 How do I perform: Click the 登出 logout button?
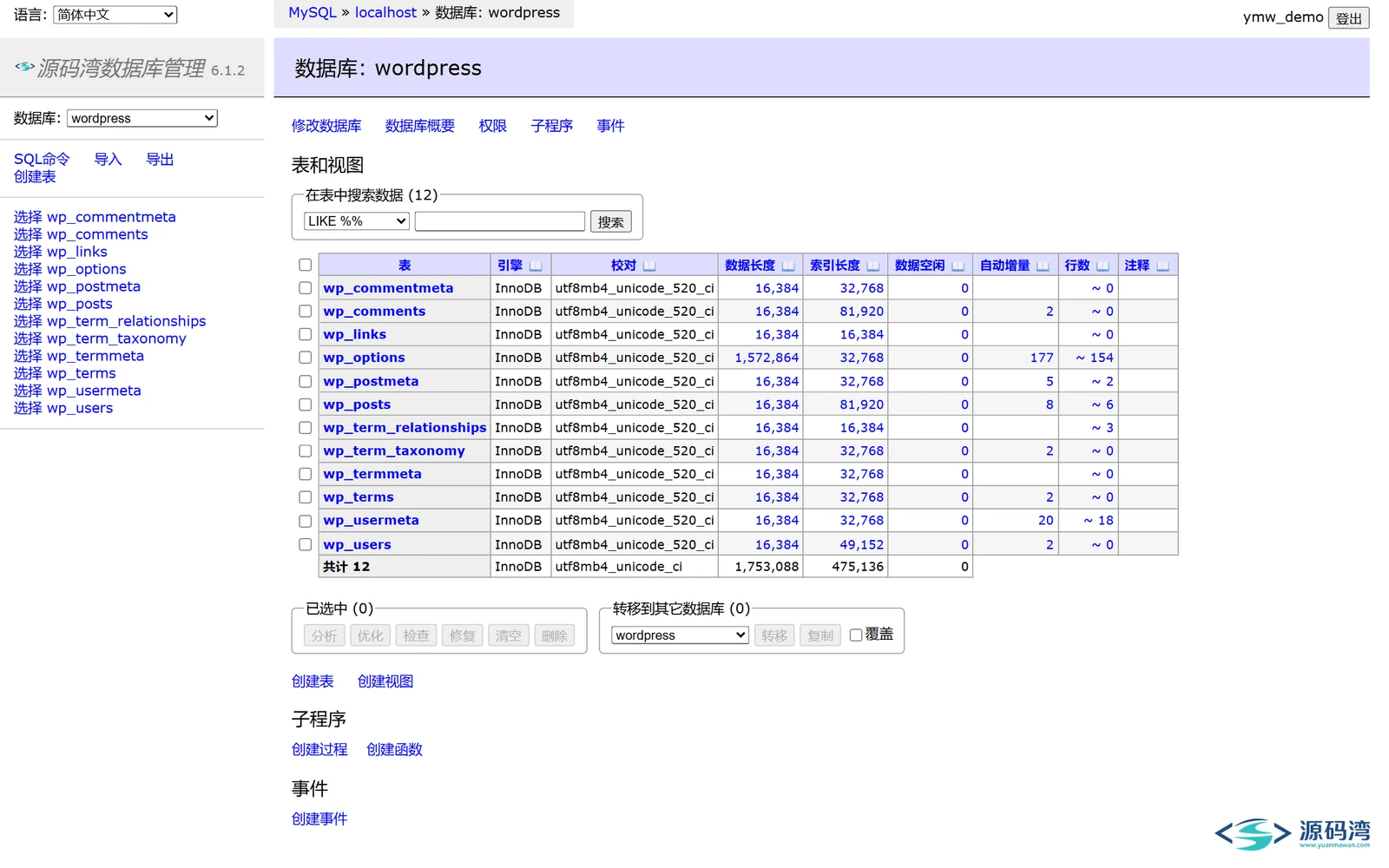point(1348,18)
